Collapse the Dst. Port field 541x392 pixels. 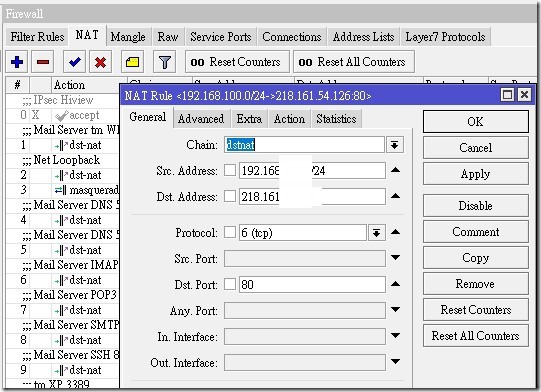click(x=396, y=284)
